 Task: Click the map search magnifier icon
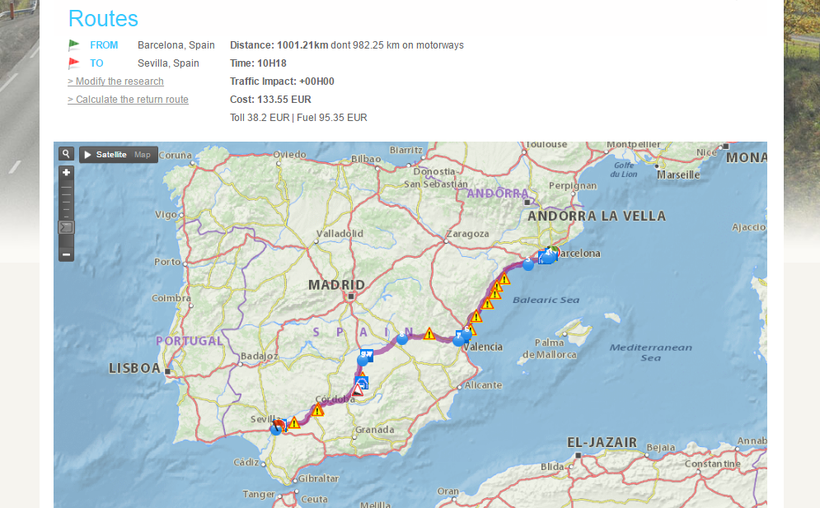pyautogui.click(x=66, y=154)
